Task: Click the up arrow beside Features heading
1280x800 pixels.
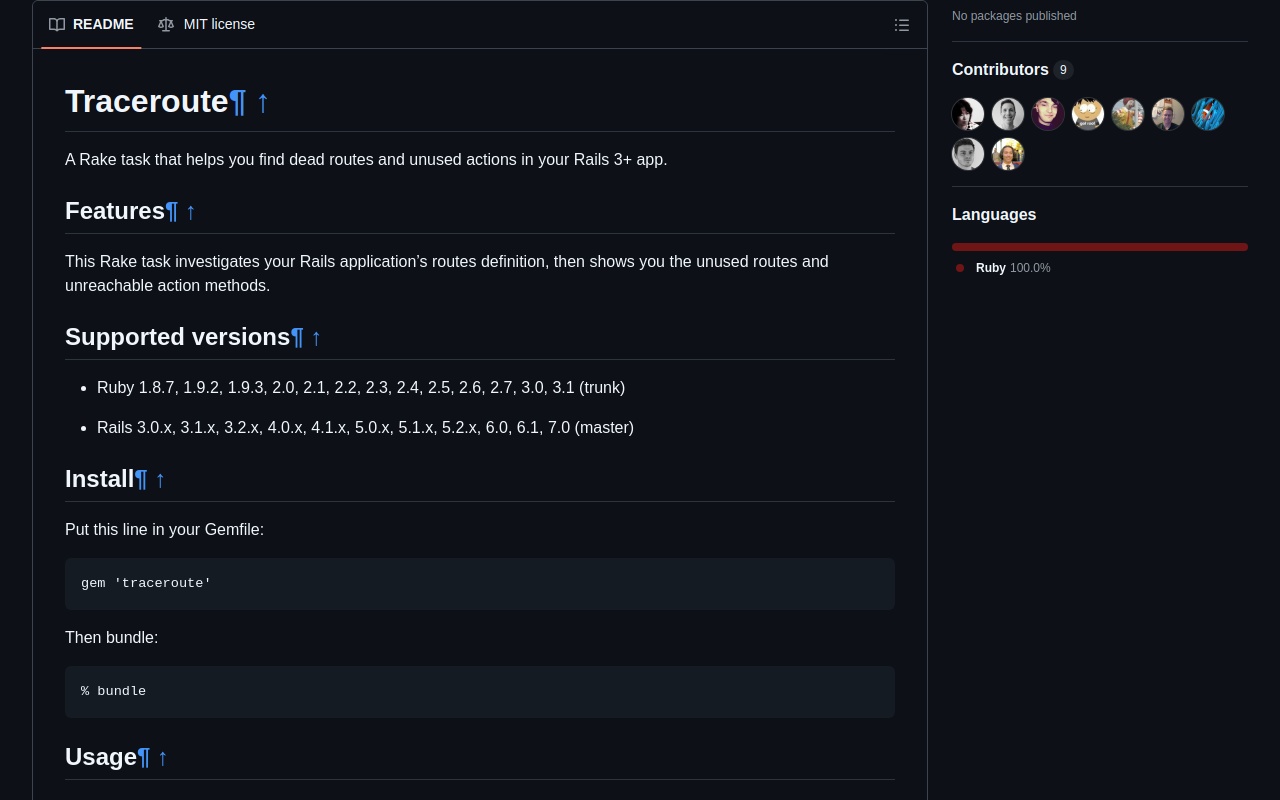Action: click(x=190, y=212)
